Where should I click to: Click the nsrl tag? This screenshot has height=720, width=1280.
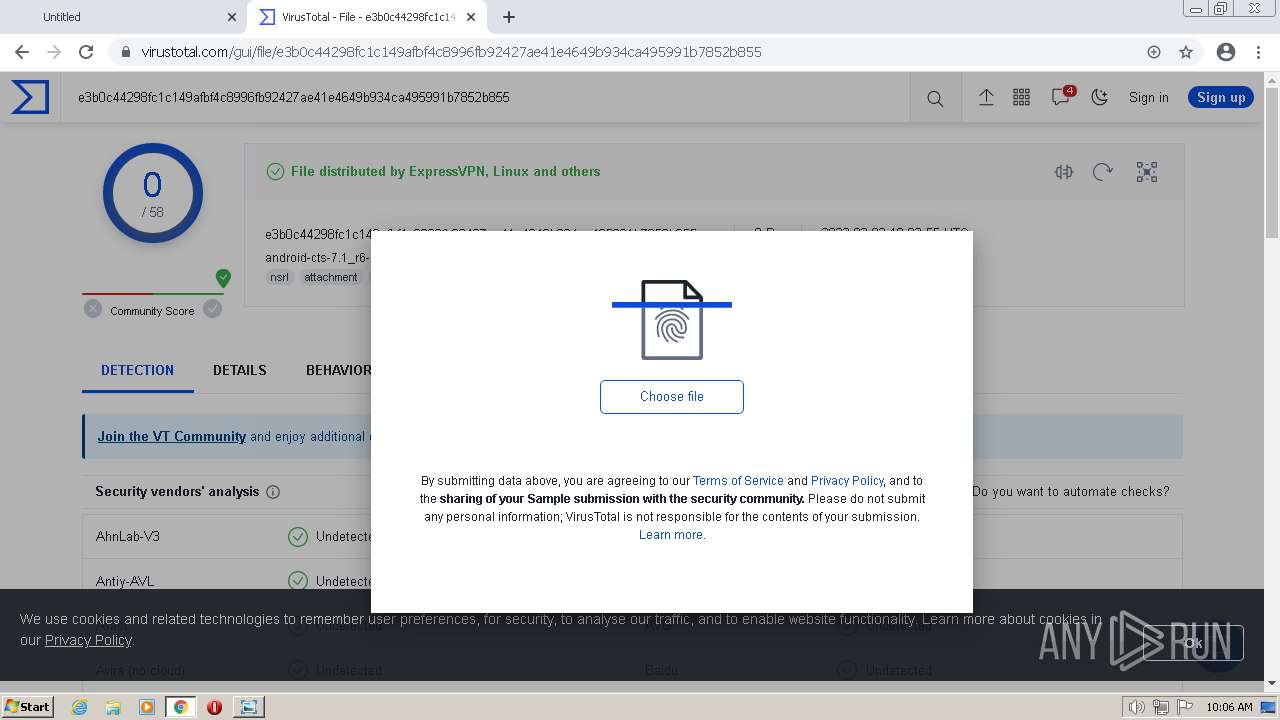(x=279, y=277)
